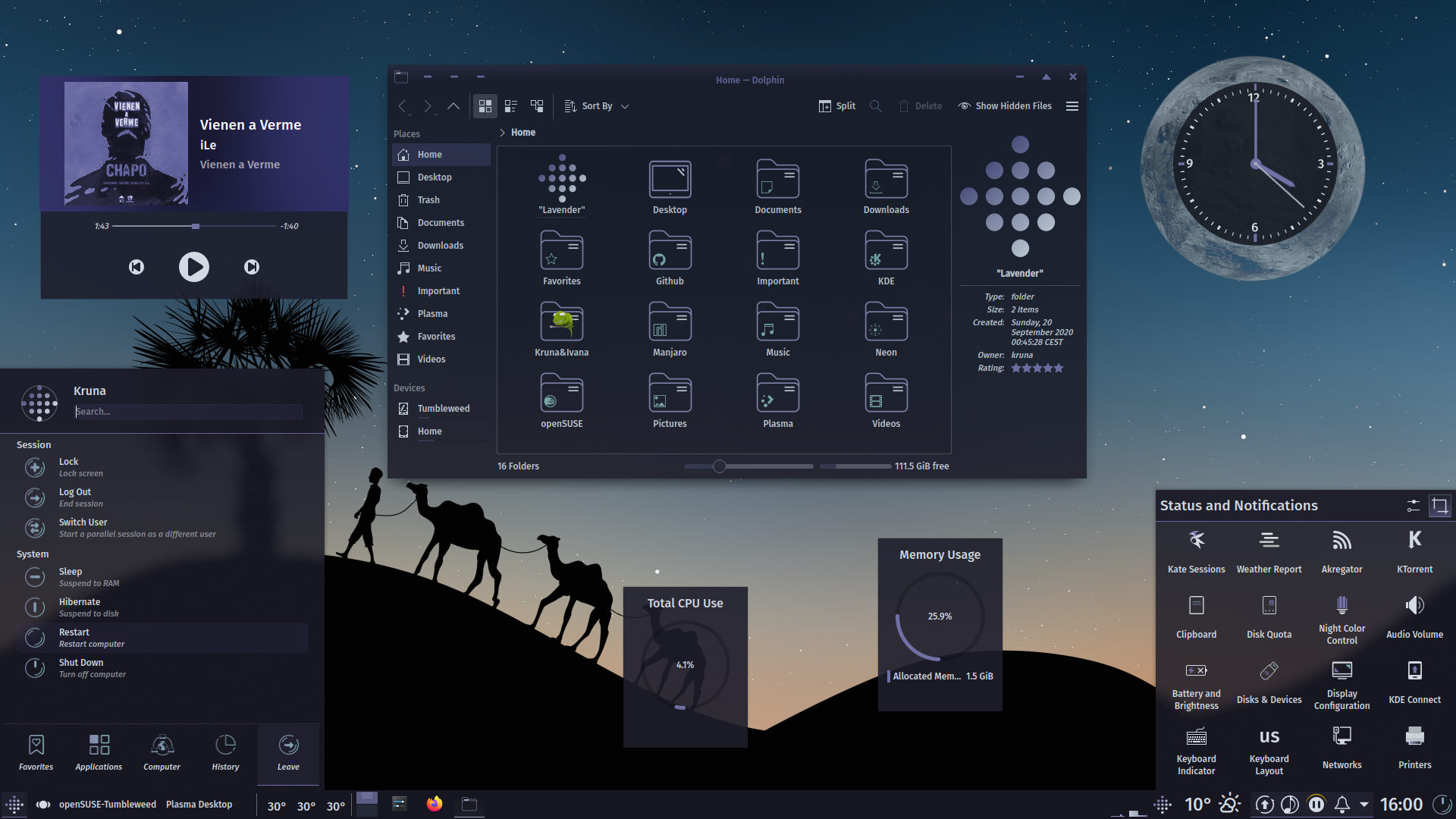
Task: Open Akregator in system tray
Action: coord(1341,551)
